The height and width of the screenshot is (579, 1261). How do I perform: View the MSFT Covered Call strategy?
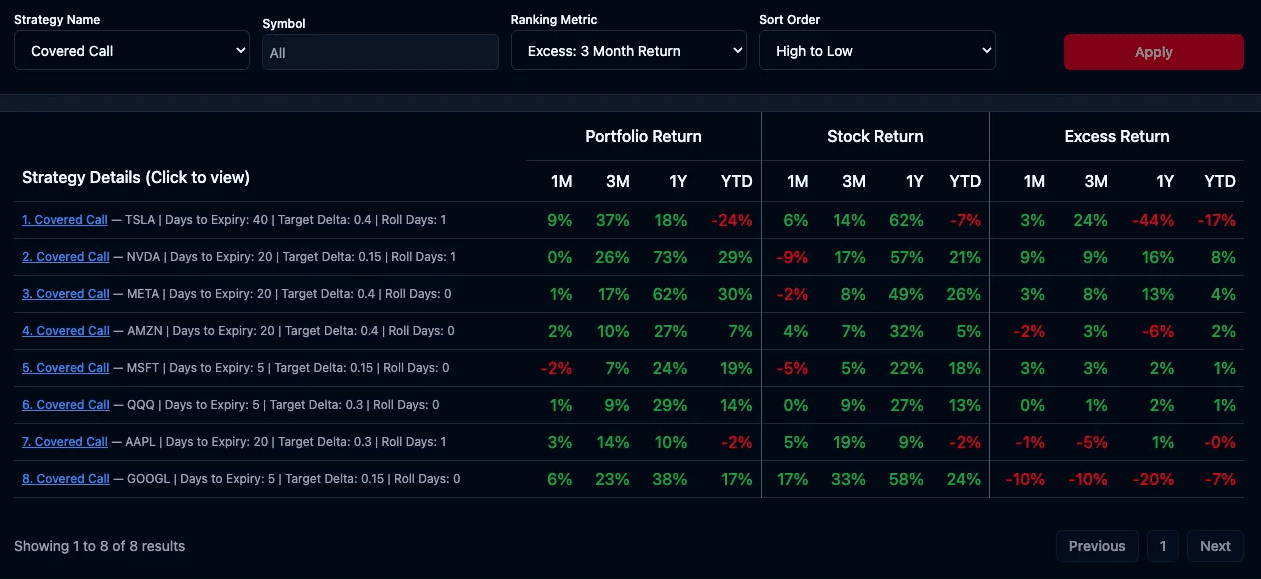[66, 368]
